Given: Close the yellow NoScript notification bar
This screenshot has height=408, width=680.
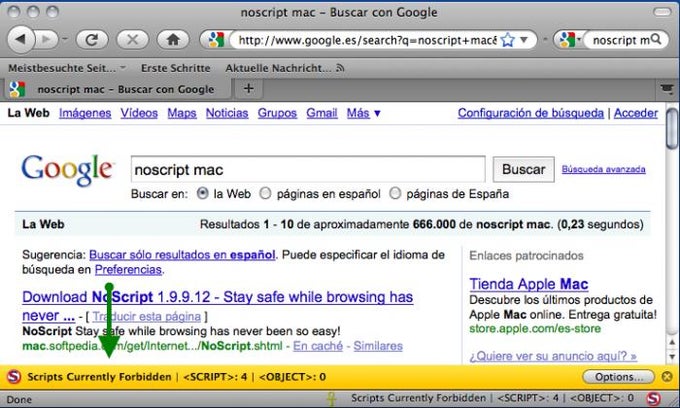Looking at the screenshot, I should coord(667,376).
